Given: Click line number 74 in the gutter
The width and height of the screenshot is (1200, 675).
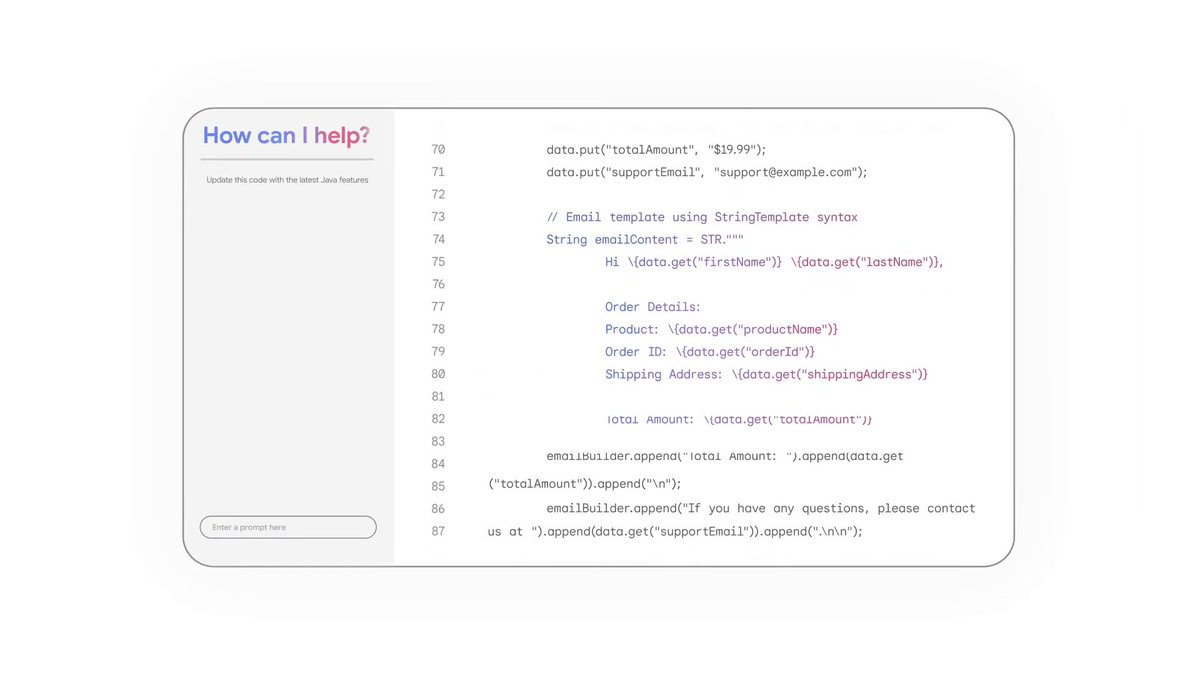Looking at the screenshot, I should point(438,239).
